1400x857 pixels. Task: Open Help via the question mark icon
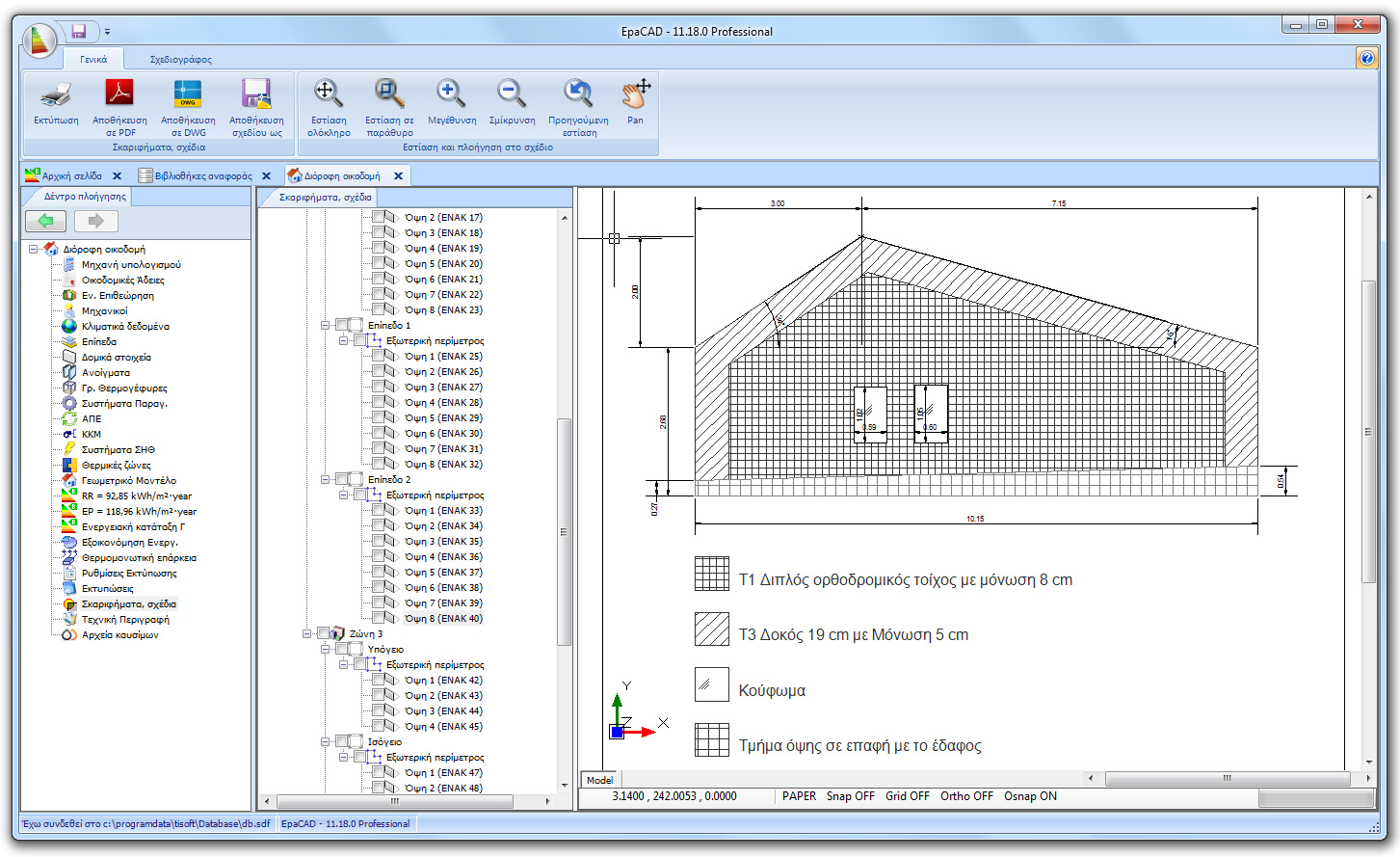[x=1367, y=59]
